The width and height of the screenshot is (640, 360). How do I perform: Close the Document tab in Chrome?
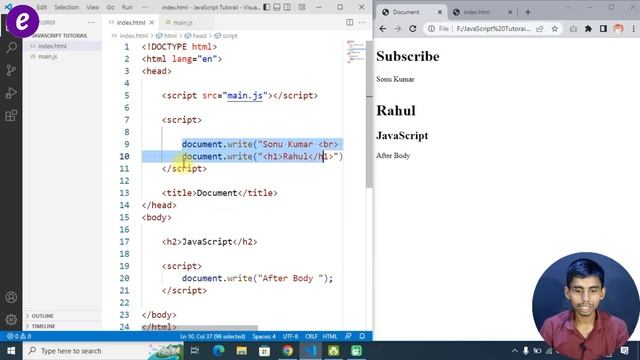coord(440,12)
